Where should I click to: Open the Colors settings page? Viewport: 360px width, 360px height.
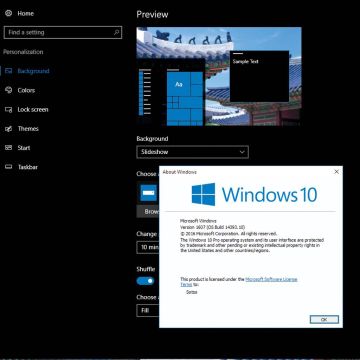click(26, 90)
